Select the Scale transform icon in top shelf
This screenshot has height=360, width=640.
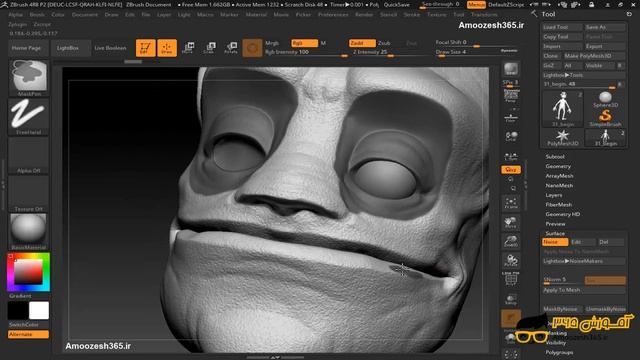[209, 48]
